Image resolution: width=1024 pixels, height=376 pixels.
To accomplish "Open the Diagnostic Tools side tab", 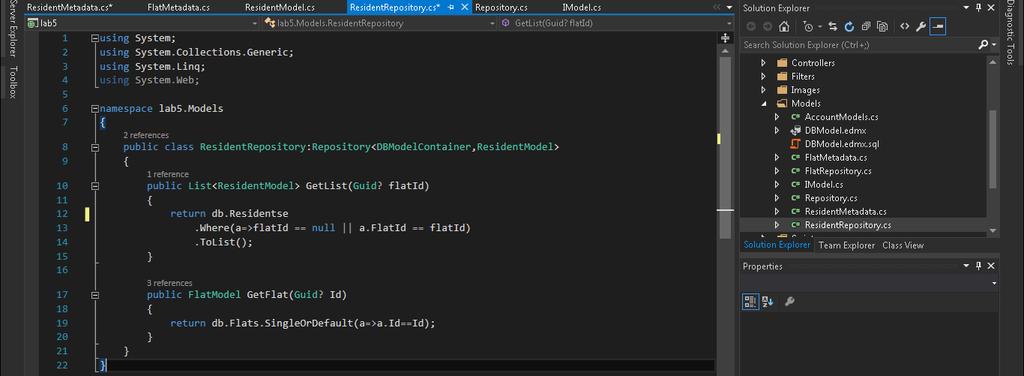I will [x=1010, y=33].
